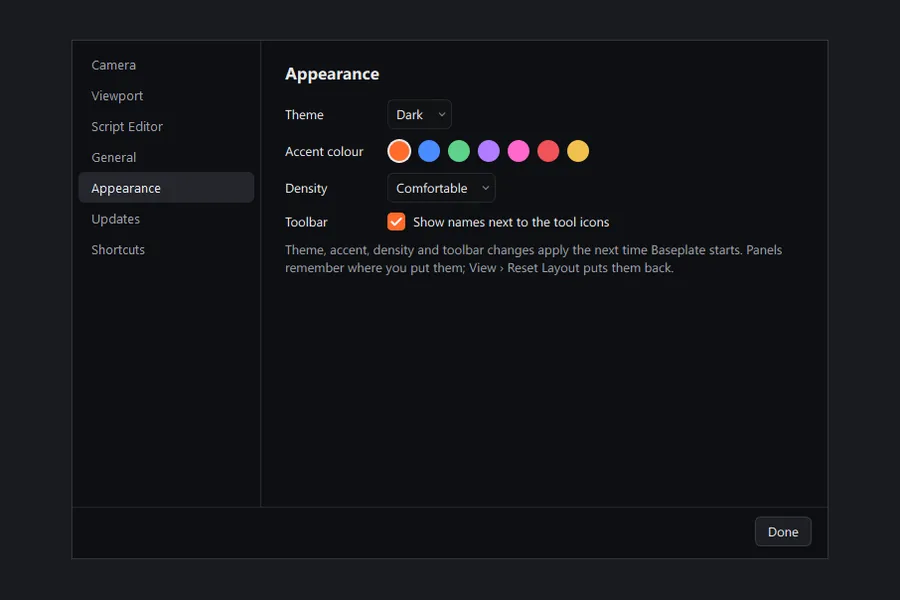Open the Theme dropdown set to Dark

coord(420,115)
